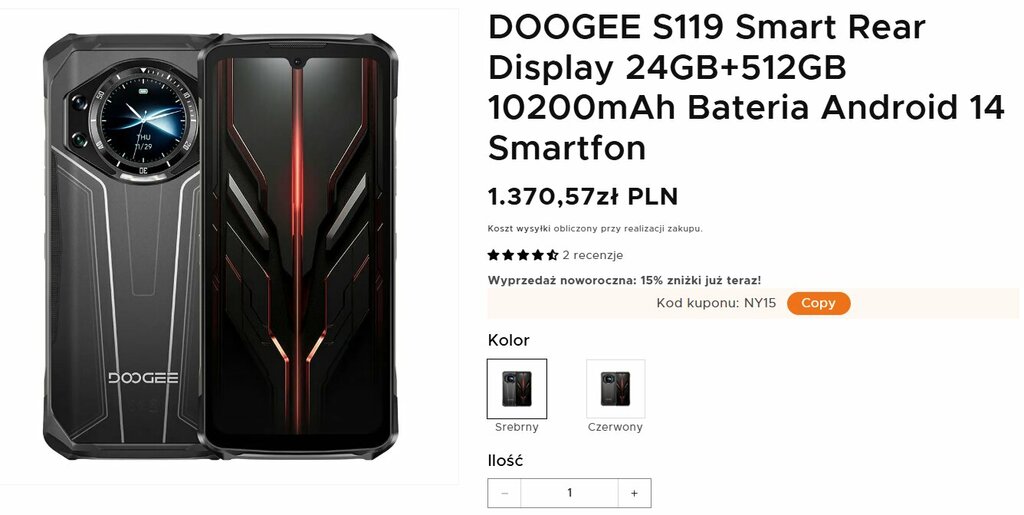Click the Kolor section label
The width and height of the screenshot is (1024, 515).
coord(509,340)
